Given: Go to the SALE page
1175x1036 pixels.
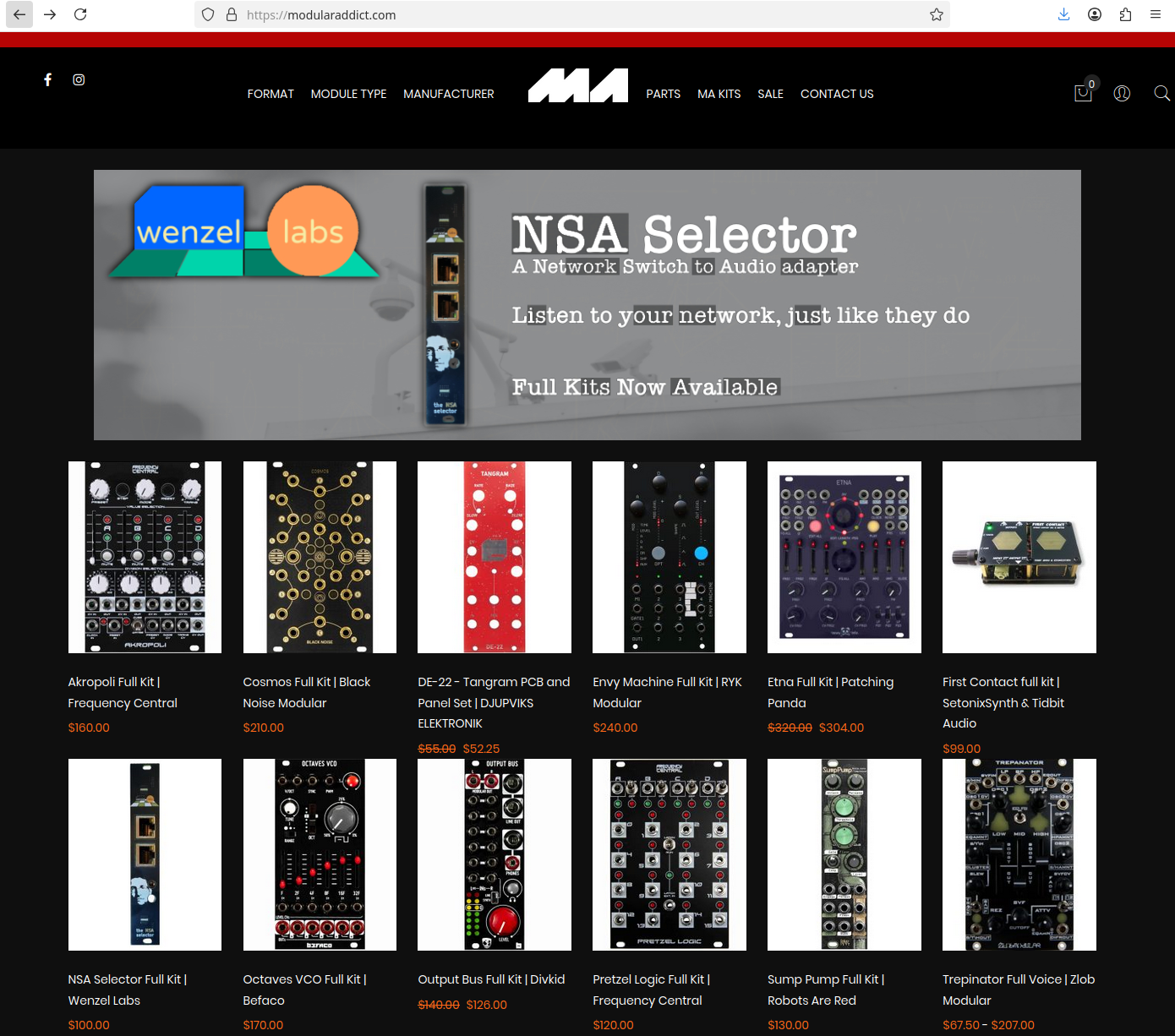Looking at the screenshot, I should click(770, 94).
